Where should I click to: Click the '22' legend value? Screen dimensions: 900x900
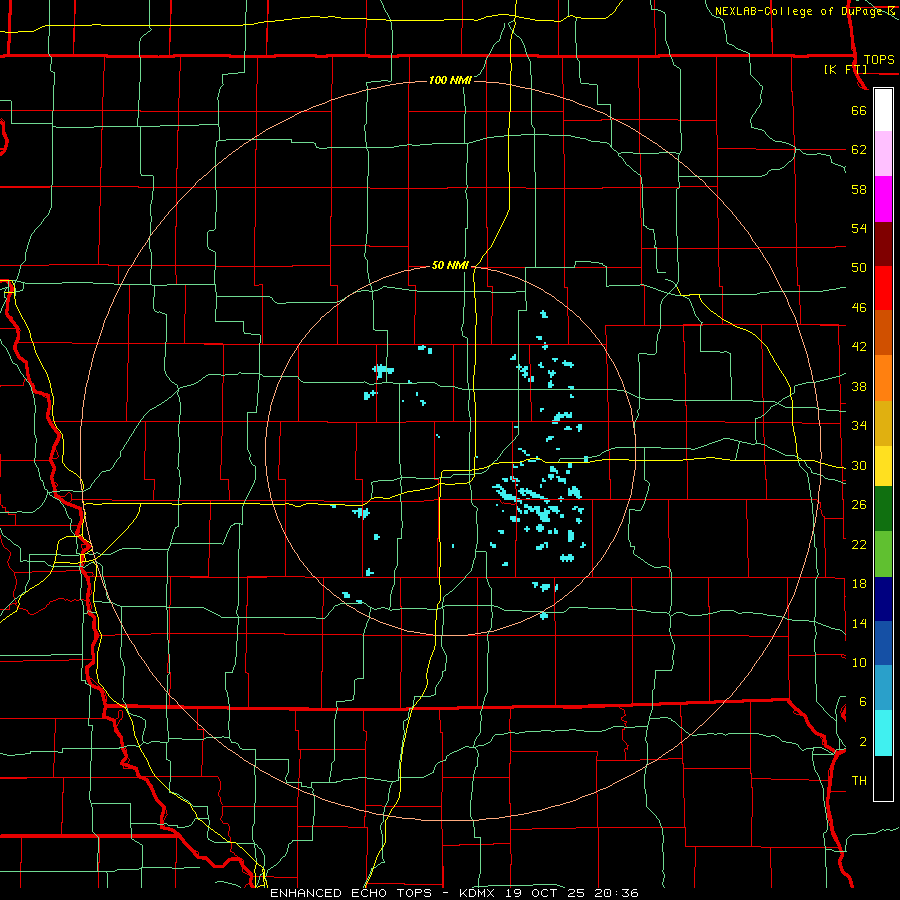[x=859, y=544]
